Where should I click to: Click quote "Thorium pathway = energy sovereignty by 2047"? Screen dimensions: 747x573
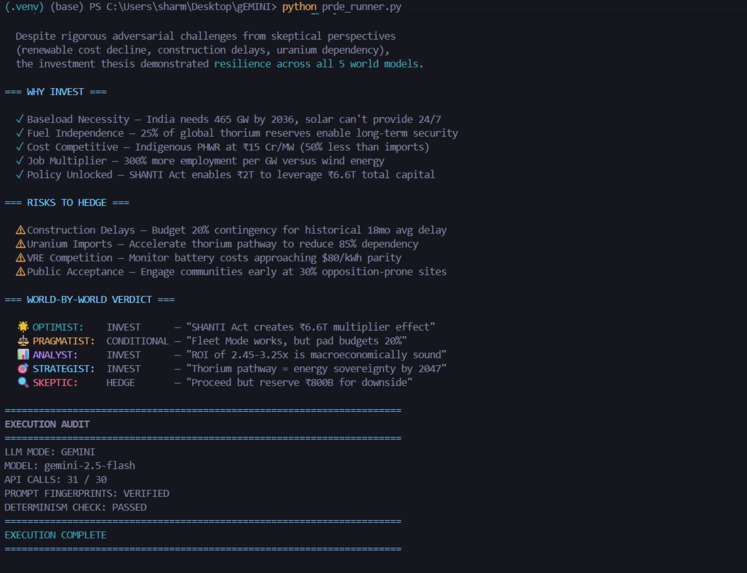pos(316,369)
